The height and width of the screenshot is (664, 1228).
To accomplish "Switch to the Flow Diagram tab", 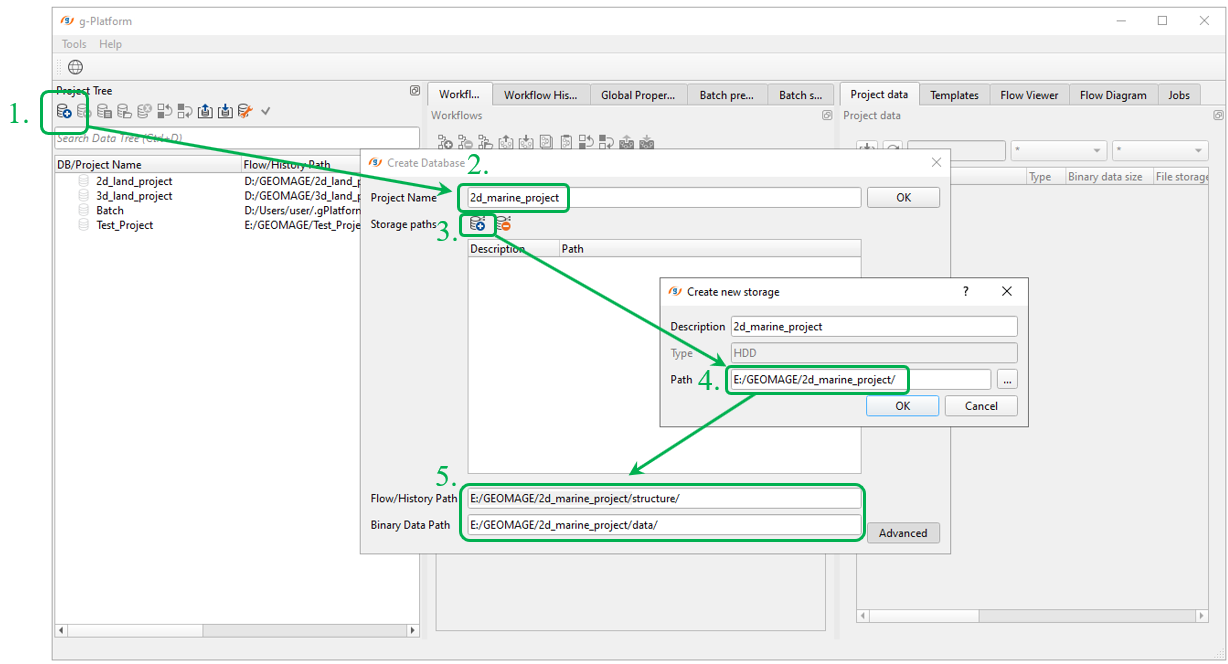I will pyautogui.click(x=1113, y=95).
